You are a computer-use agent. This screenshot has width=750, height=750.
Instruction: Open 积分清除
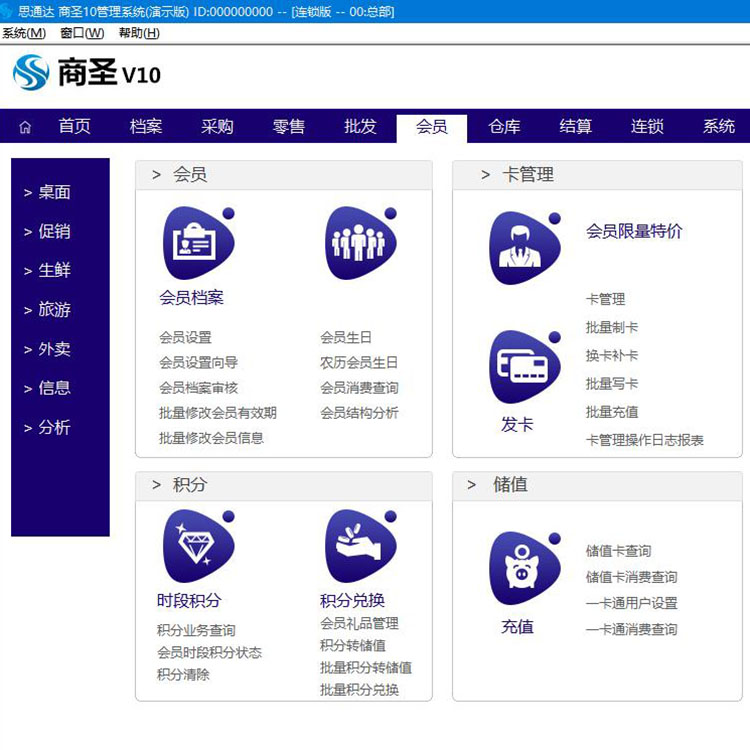183,674
